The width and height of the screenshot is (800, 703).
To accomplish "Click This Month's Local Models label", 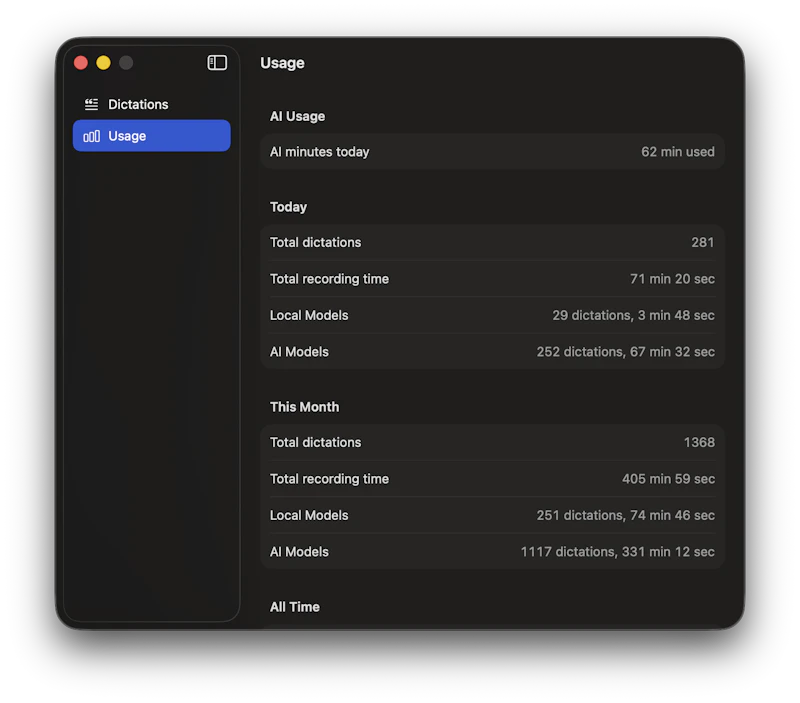I will pyautogui.click(x=309, y=515).
